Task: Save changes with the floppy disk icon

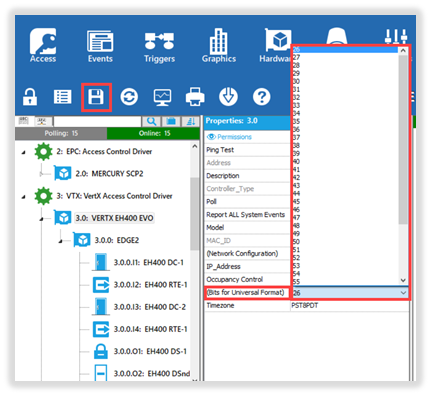Action: point(96,97)
